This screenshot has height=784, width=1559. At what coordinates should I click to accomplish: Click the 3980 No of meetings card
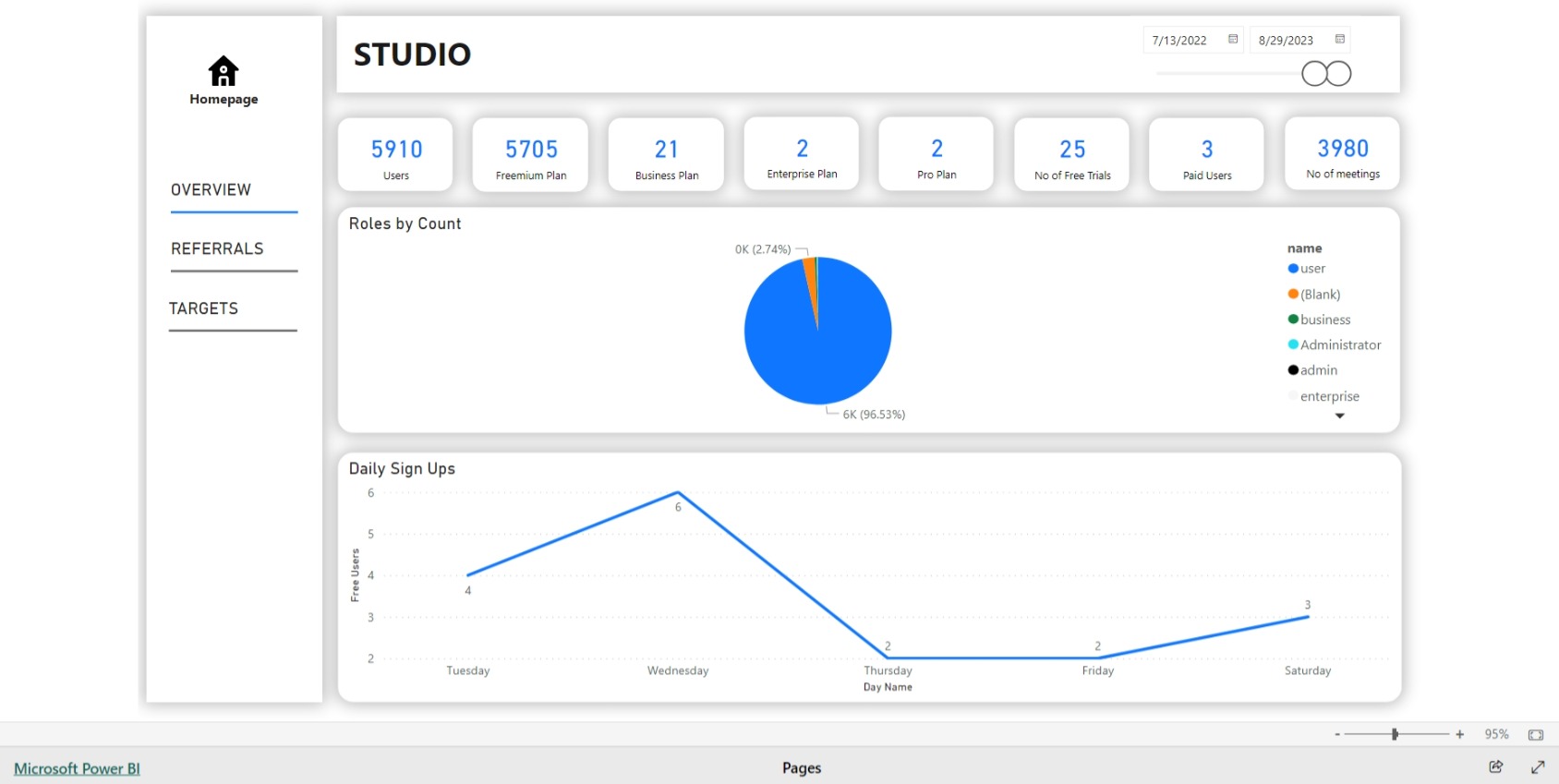1343,153
